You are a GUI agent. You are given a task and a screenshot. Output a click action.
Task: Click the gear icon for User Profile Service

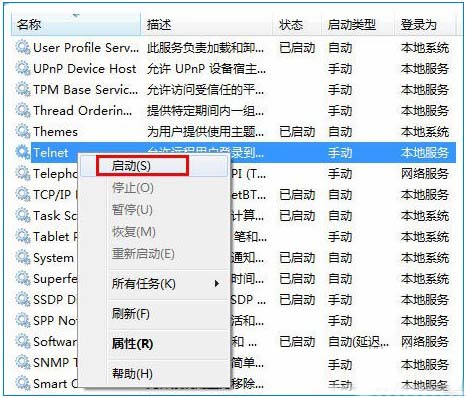click(x=23, y=47)
